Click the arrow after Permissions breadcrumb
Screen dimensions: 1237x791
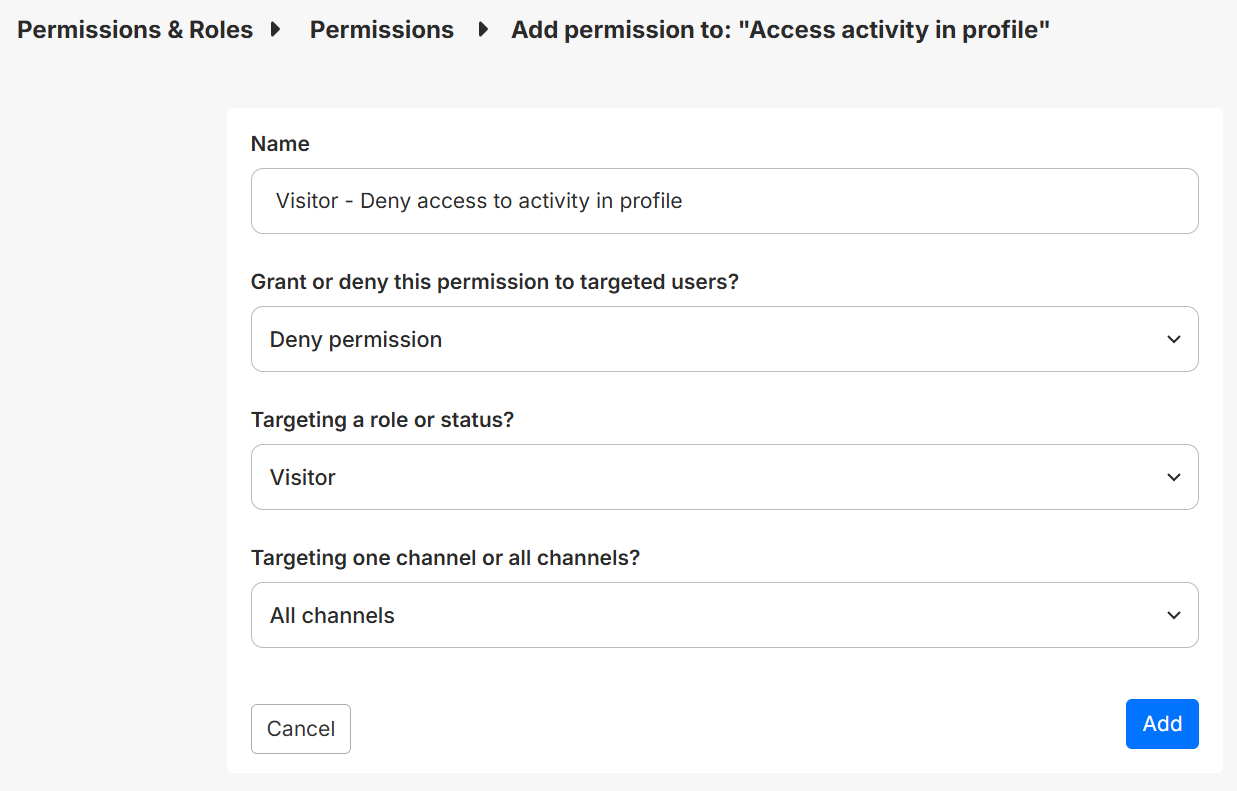click(484, 30)
